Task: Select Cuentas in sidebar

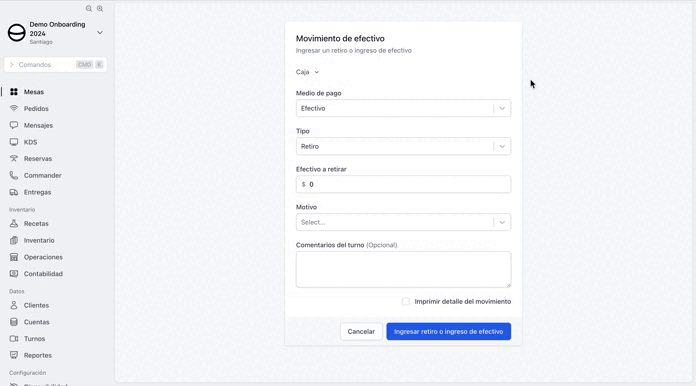Action: coord(36,322)
